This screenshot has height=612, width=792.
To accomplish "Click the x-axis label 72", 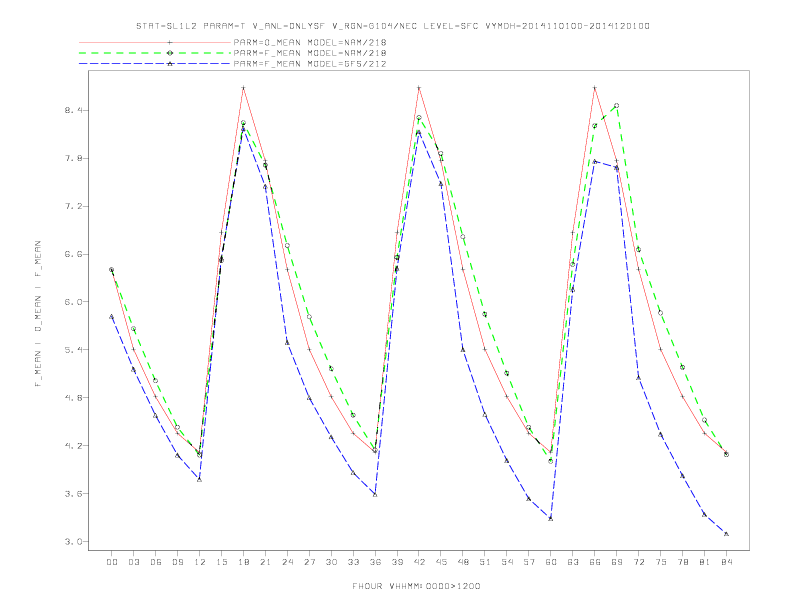I will [639, 562].
